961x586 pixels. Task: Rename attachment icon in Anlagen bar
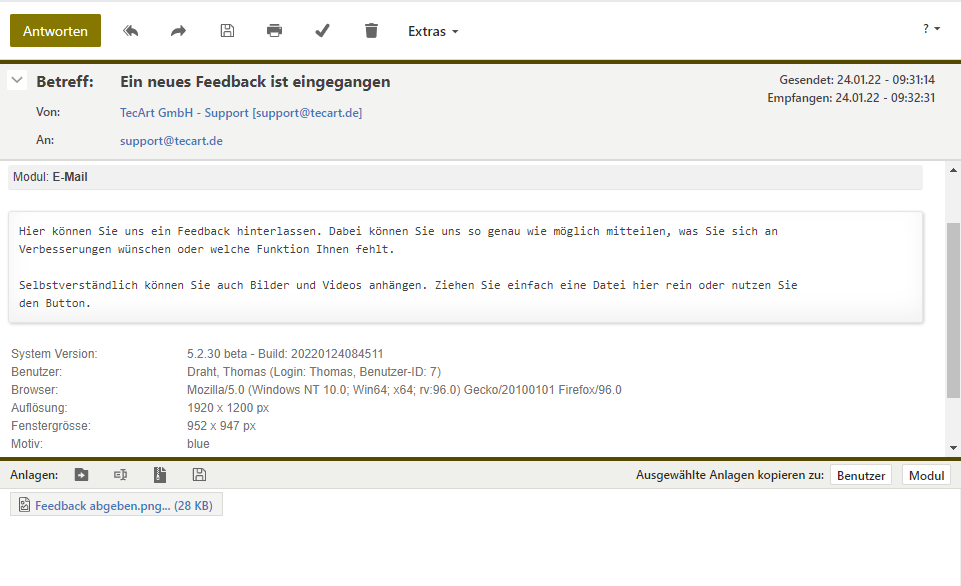coord(121,475)
